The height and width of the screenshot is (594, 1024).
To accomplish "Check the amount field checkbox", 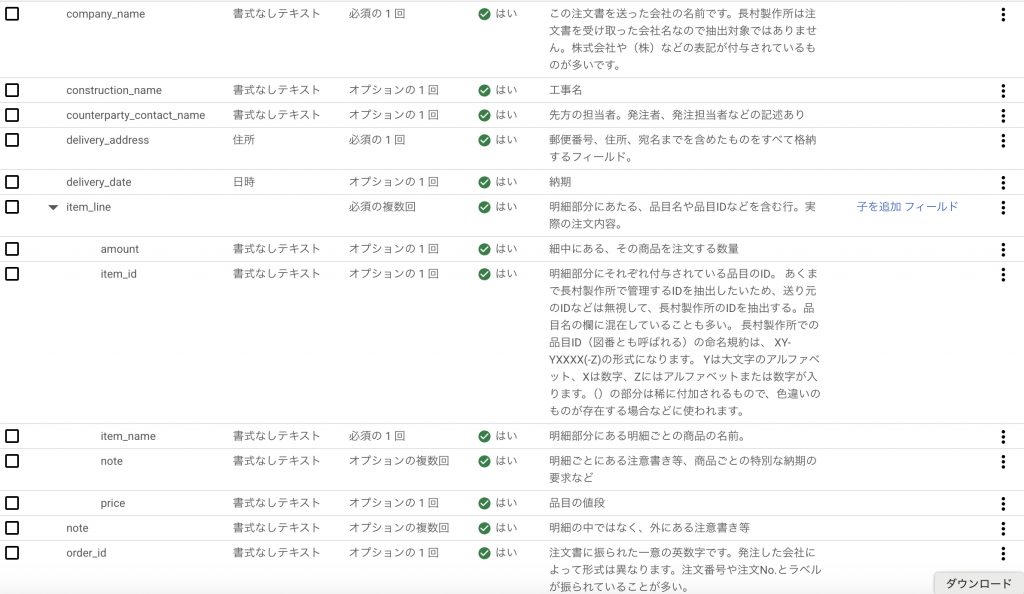I will pyautogui.click(x=12, y=249).
